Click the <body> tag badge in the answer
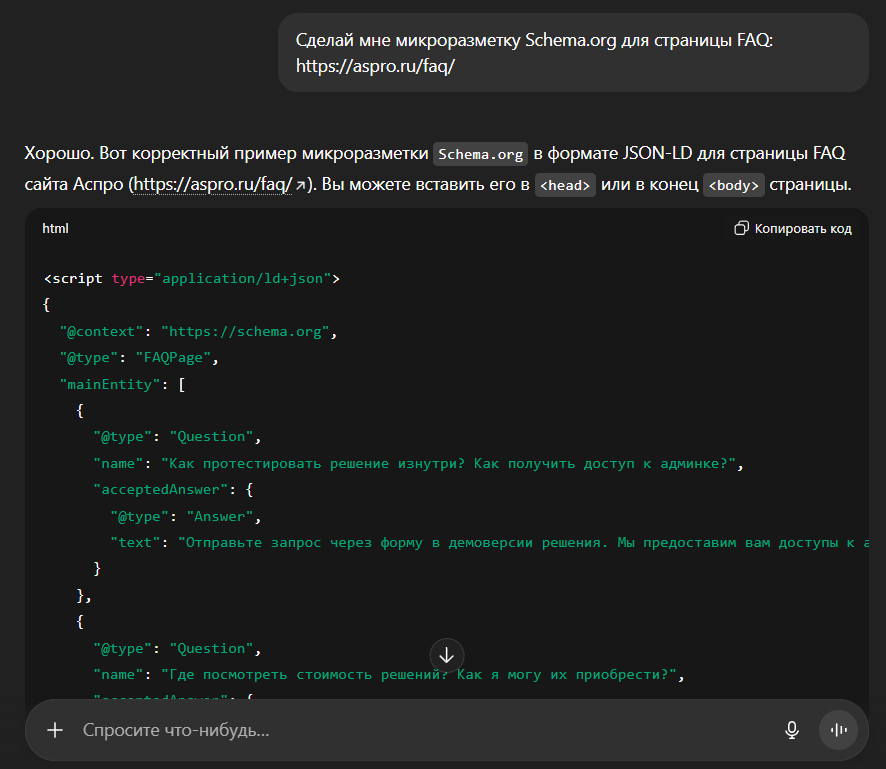 coord(733,185)
